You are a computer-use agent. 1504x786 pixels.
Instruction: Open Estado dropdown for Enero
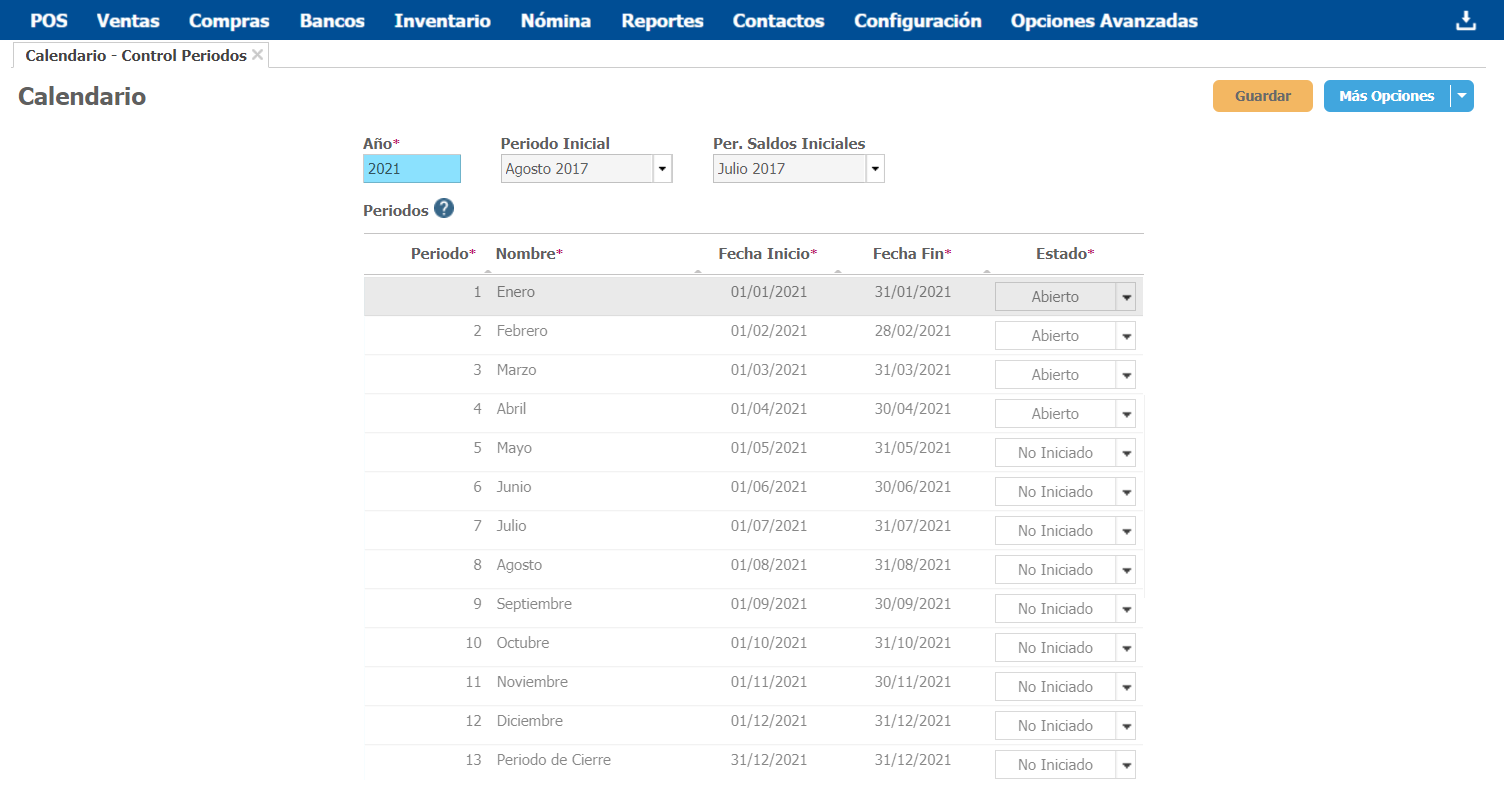[x=1126, y=297]
